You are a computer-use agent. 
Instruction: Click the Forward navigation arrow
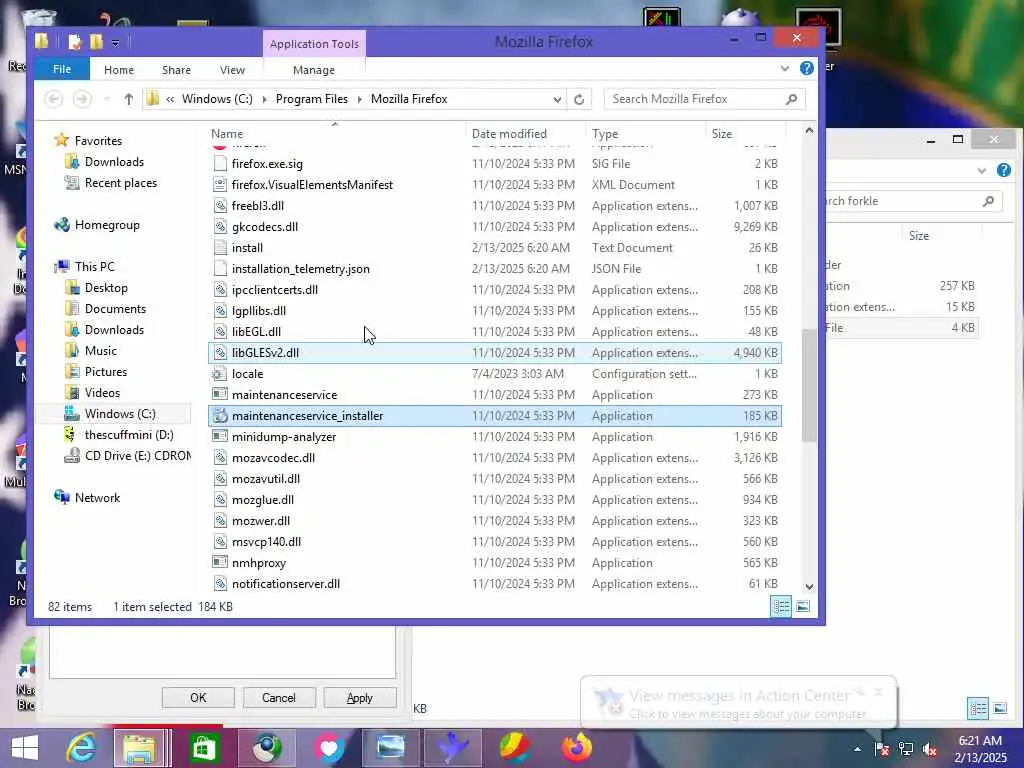pos(82,99)
